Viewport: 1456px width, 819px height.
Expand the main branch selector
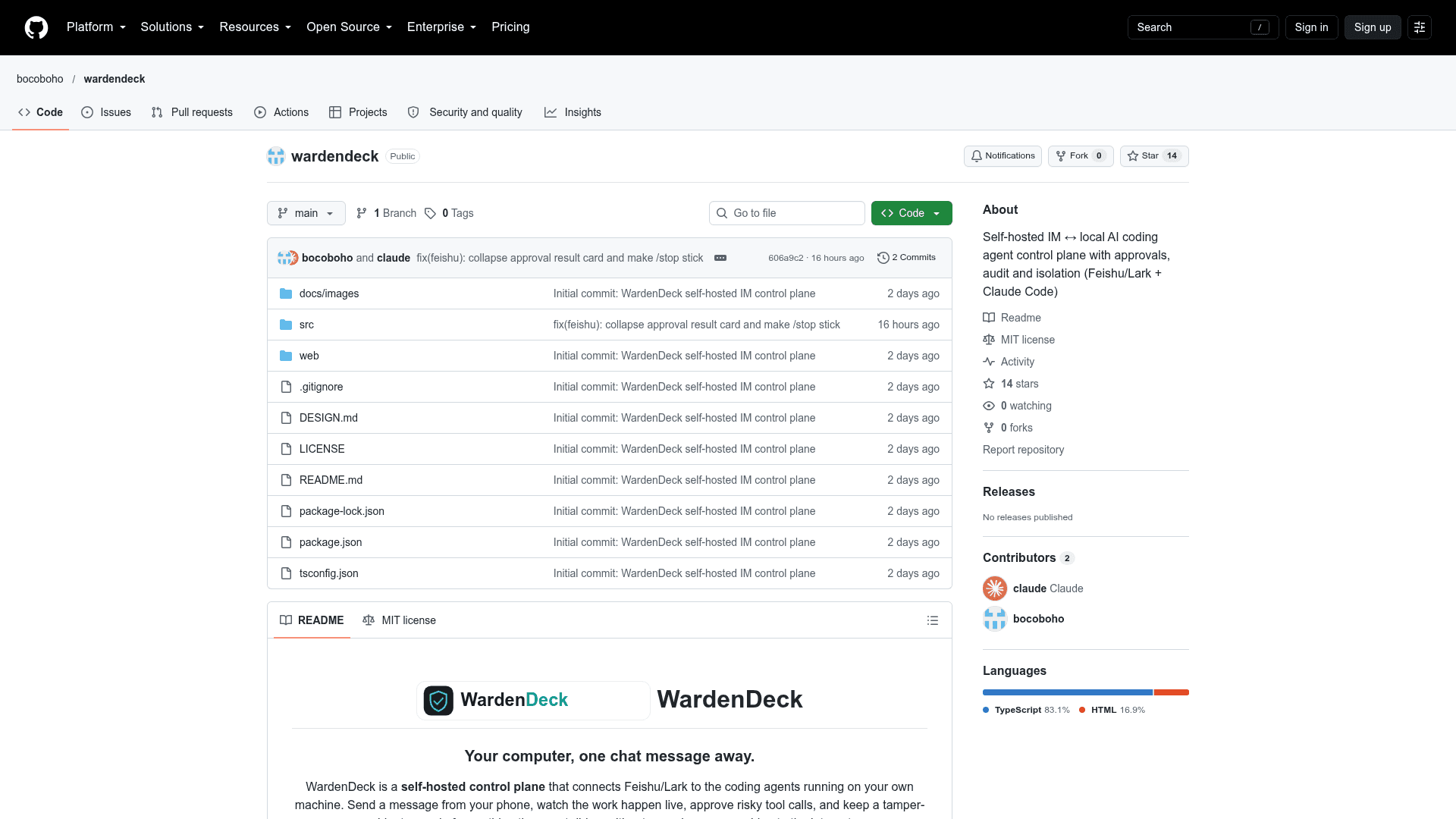tap(306, 213)
